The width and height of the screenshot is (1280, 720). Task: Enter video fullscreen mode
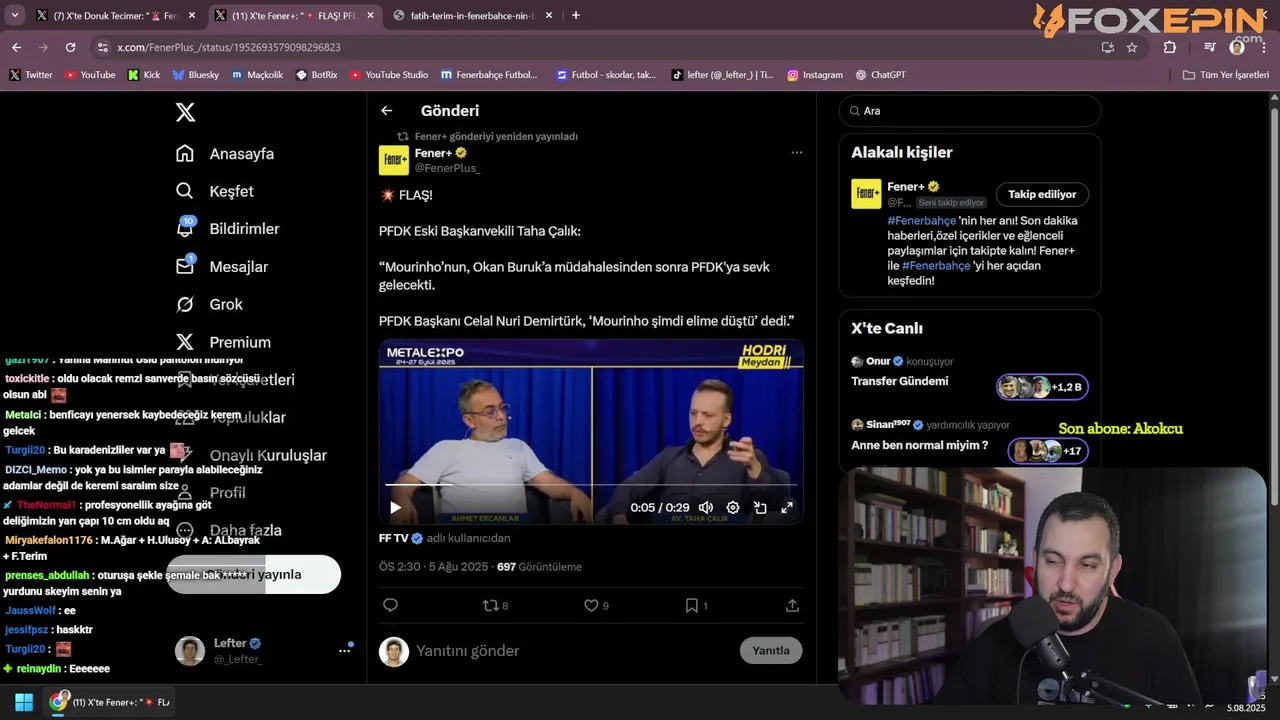(787, 508)
